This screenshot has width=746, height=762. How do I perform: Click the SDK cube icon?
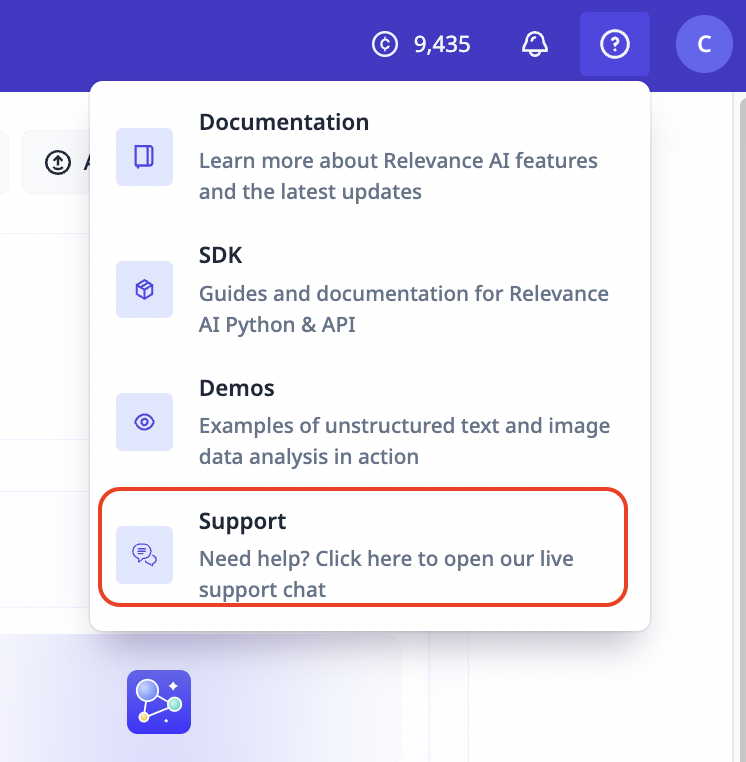(x=144, y=290)
